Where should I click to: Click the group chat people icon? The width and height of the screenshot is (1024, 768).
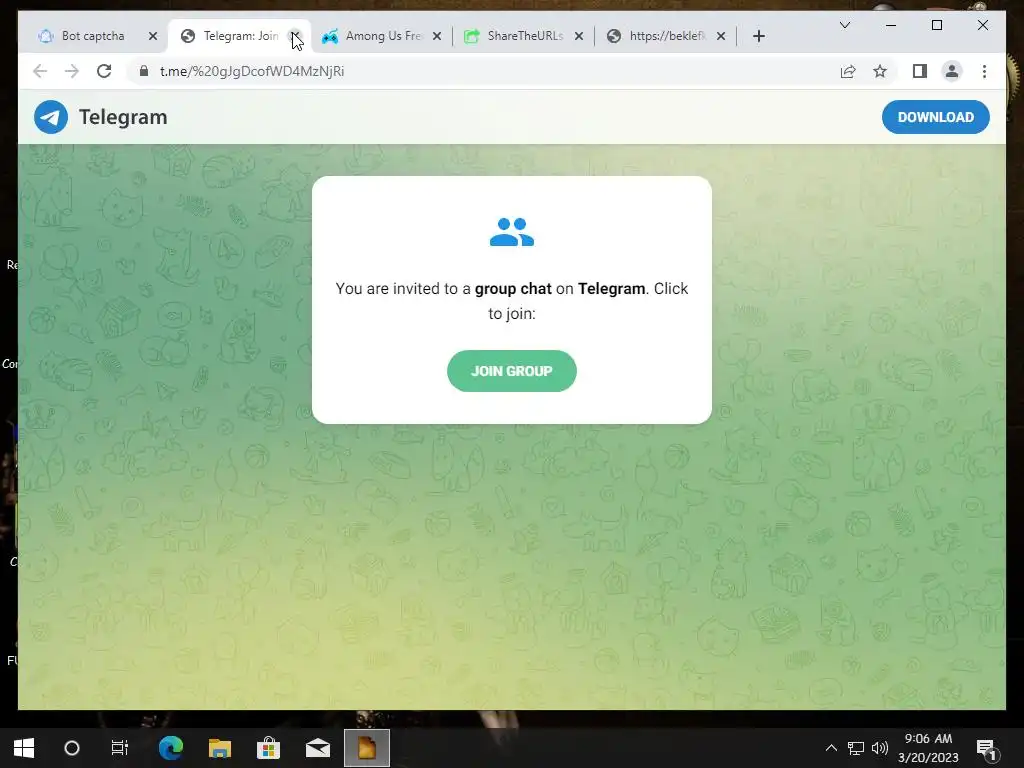click(x=511, y=232)
